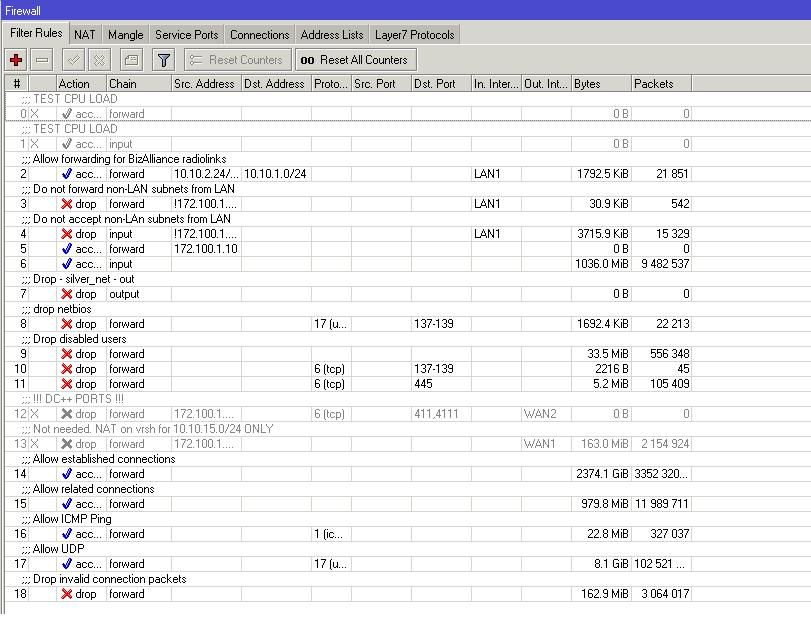Click the Reset Counters button
811x634 pixels.
[x=238, y=60]
